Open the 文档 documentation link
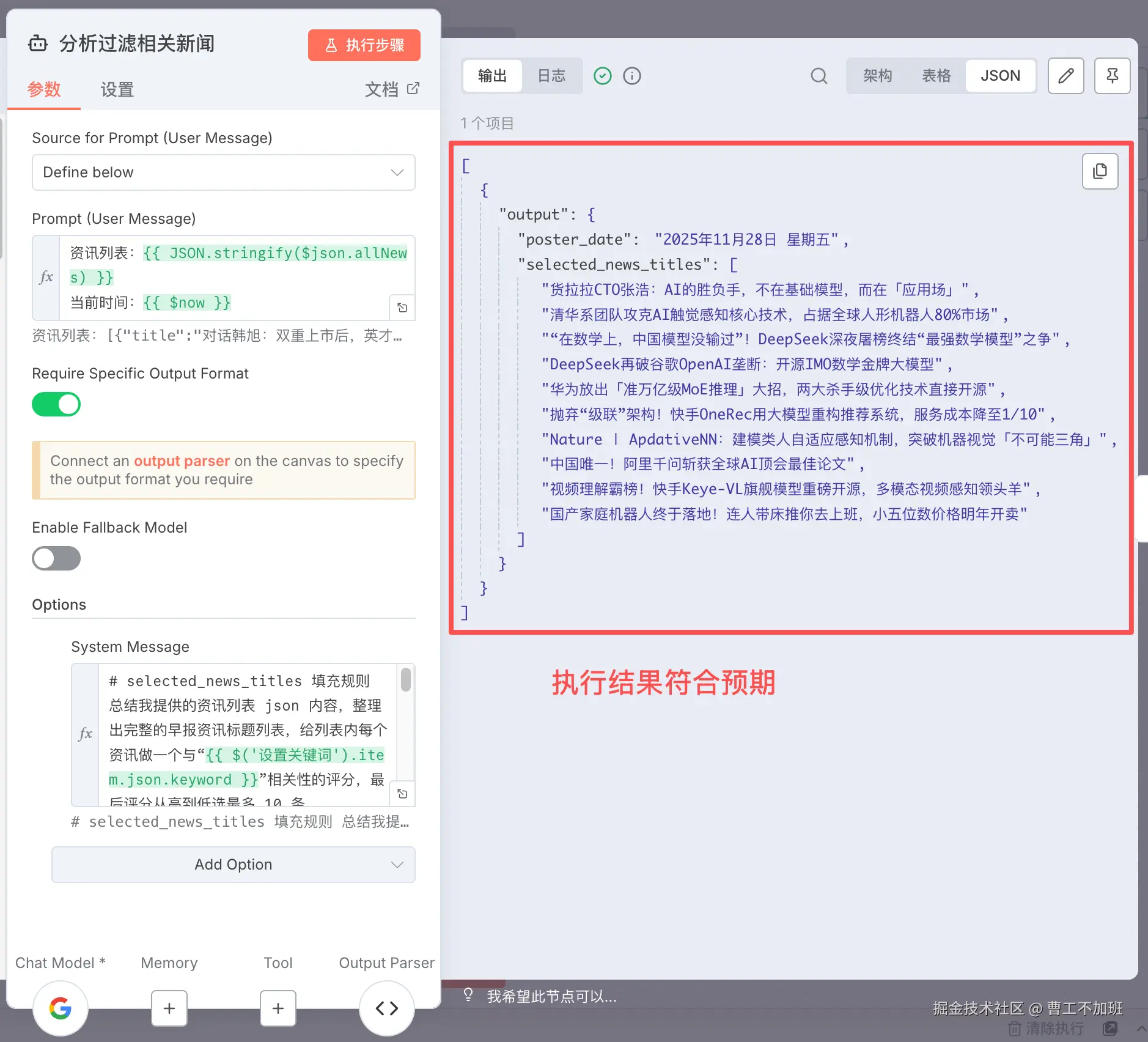 point(392,90)
